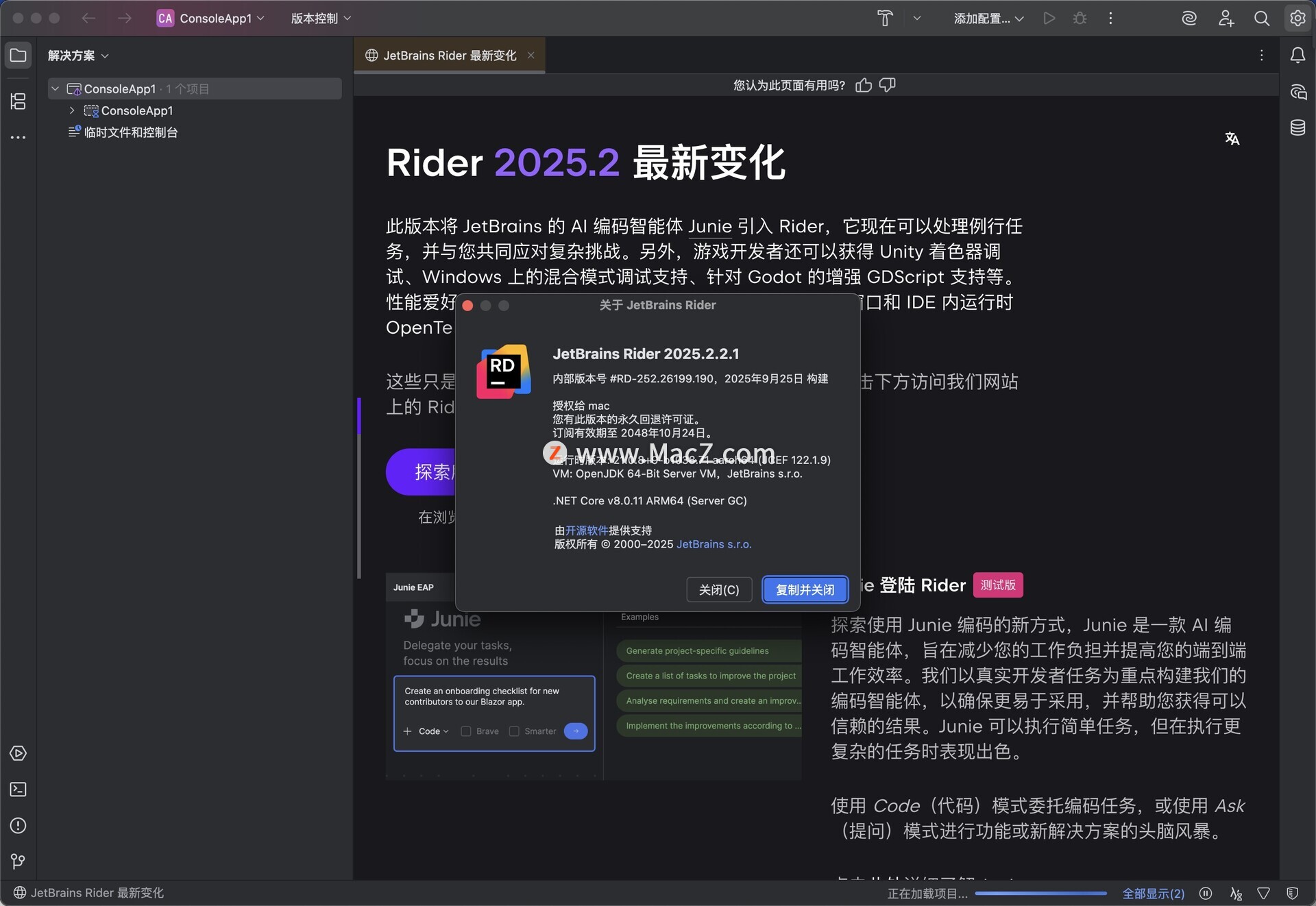Open the Git tool window icon

(x=19, y=861)
